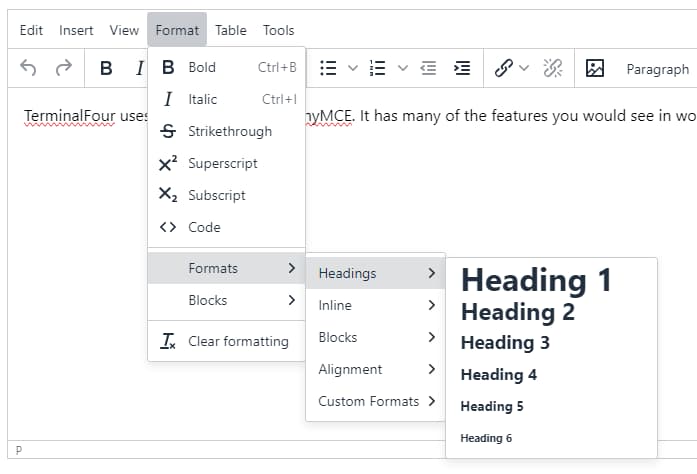This screenshot has height=474, width=697.
Task: Click the insert link icon
Action: (x=503, y=68)
